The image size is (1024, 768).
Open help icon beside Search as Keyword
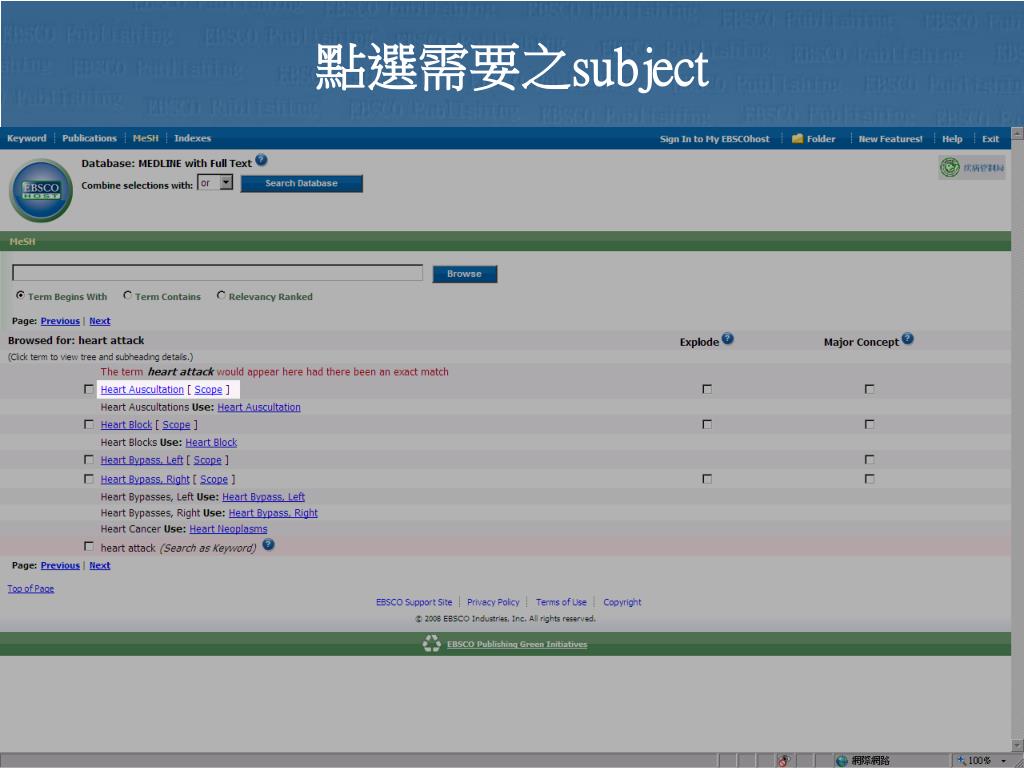point(268,545)
